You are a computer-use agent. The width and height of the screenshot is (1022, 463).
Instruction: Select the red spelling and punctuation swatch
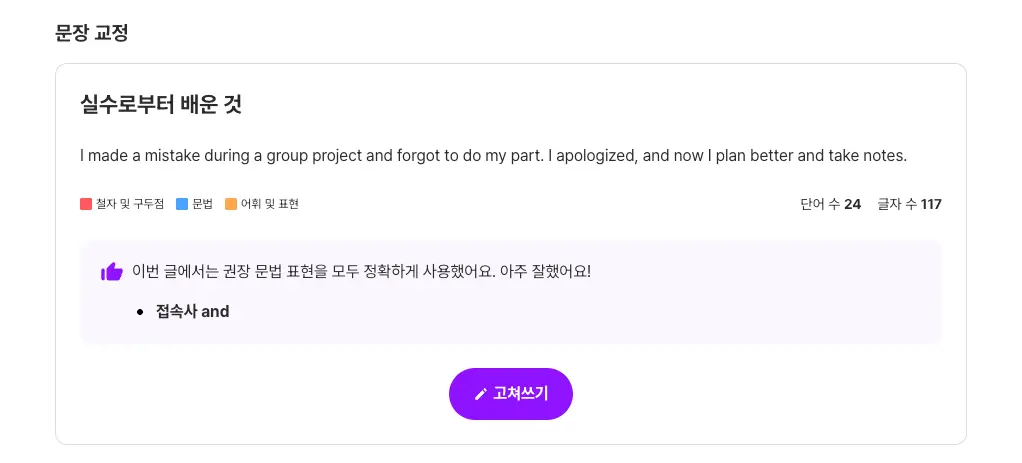click(86, 204)
